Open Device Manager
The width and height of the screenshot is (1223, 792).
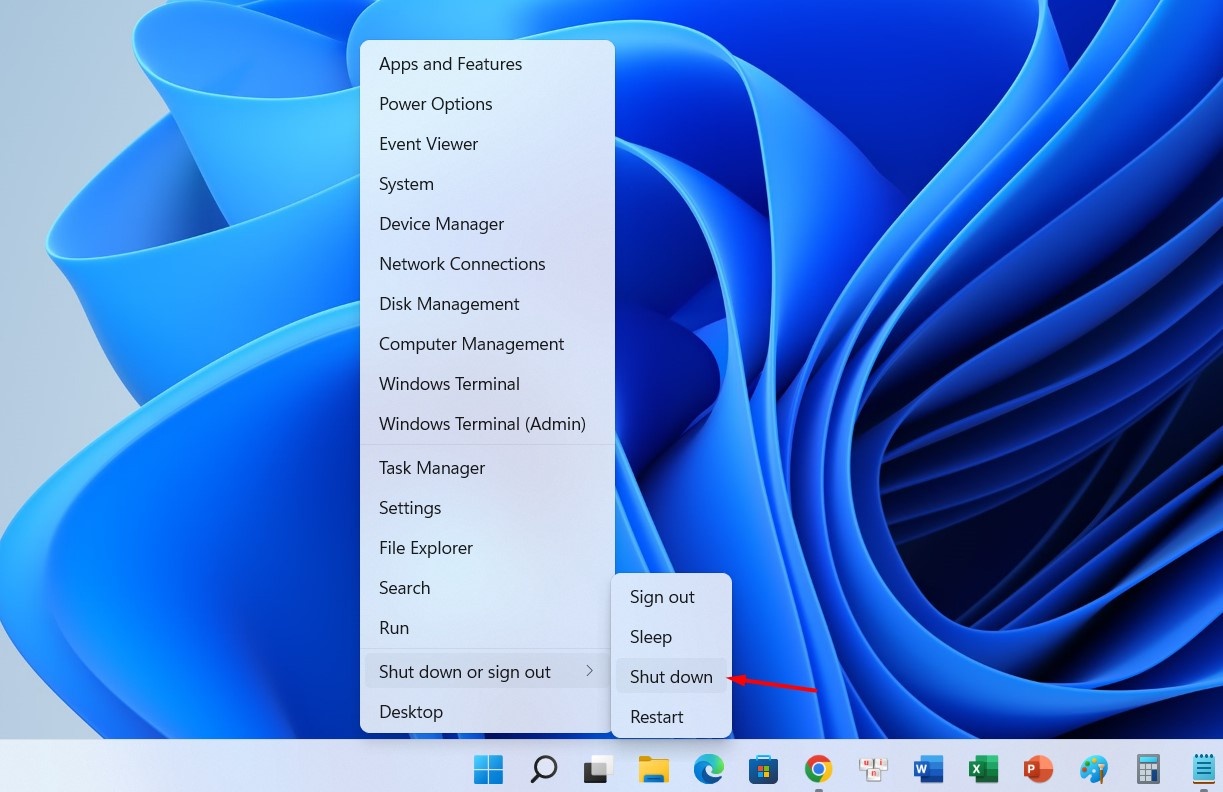click(x=441, y=223)
